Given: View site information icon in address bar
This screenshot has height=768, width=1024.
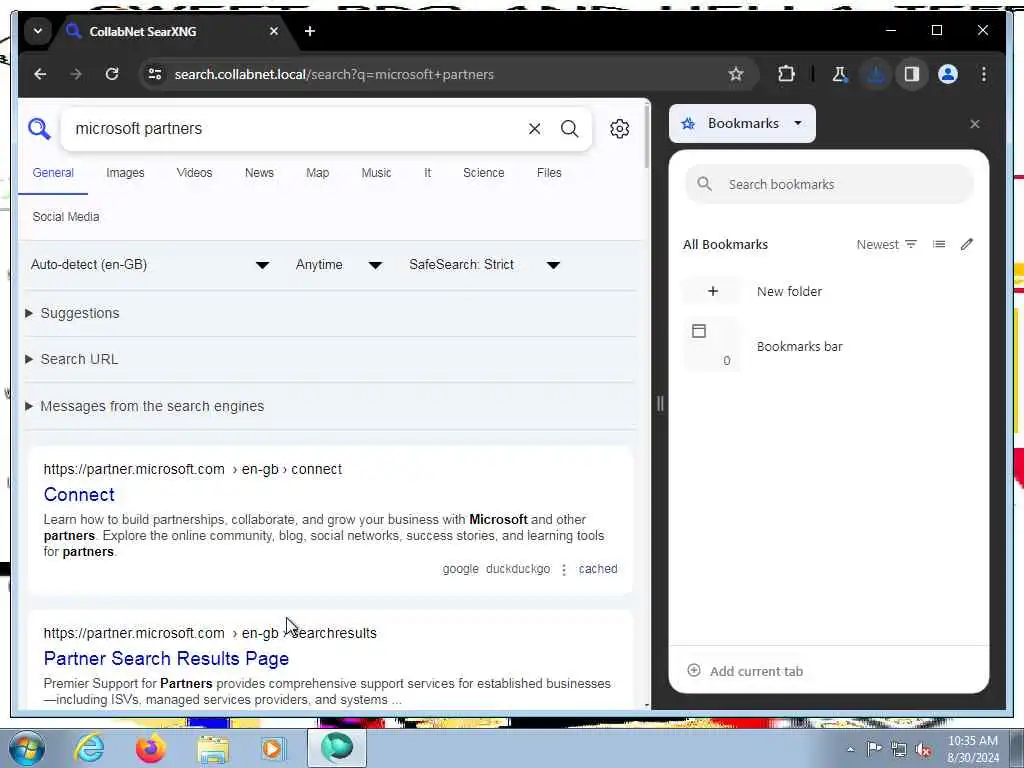Looking at the screenshot, I should click(x=155, y=74).
